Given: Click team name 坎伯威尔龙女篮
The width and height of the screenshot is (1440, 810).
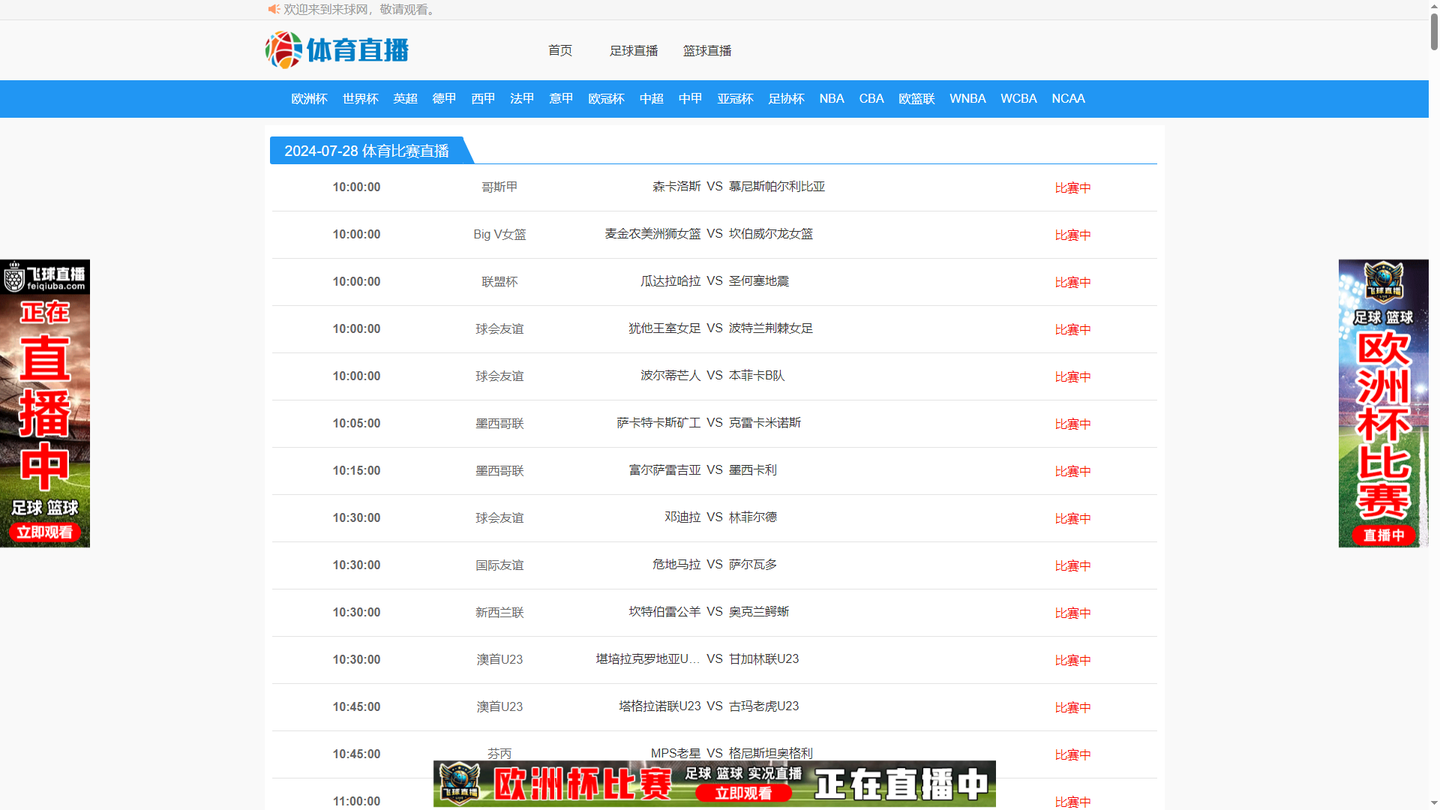Looking at the screenshot, I should pos(771,233).
